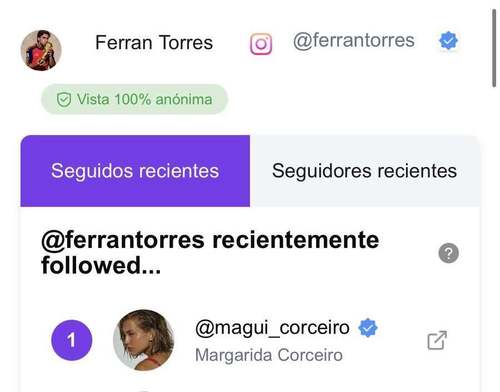Click the Instagram logo icon

click(261, 44)
